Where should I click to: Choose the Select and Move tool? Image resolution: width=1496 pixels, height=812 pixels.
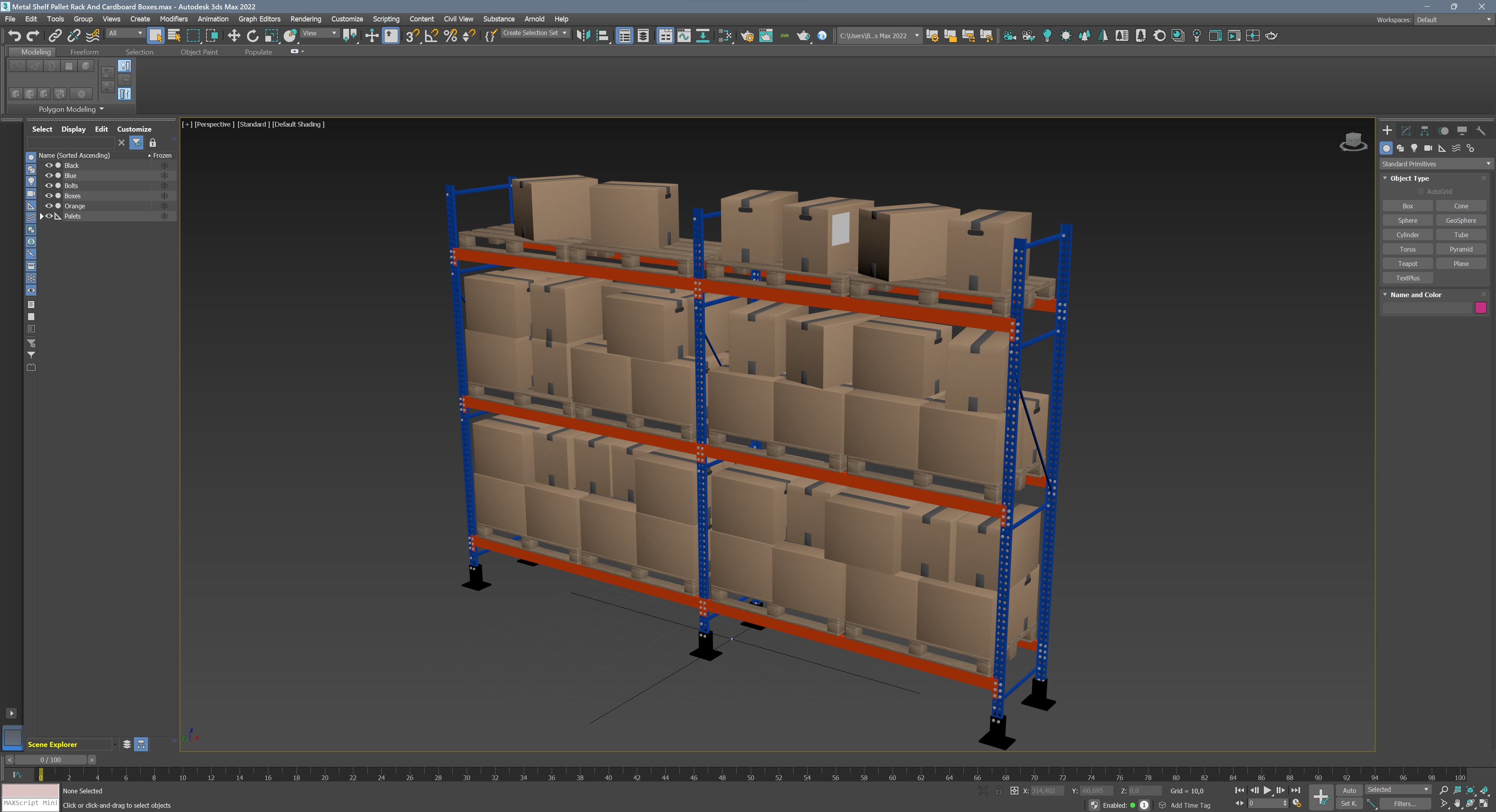coord(233,36)
